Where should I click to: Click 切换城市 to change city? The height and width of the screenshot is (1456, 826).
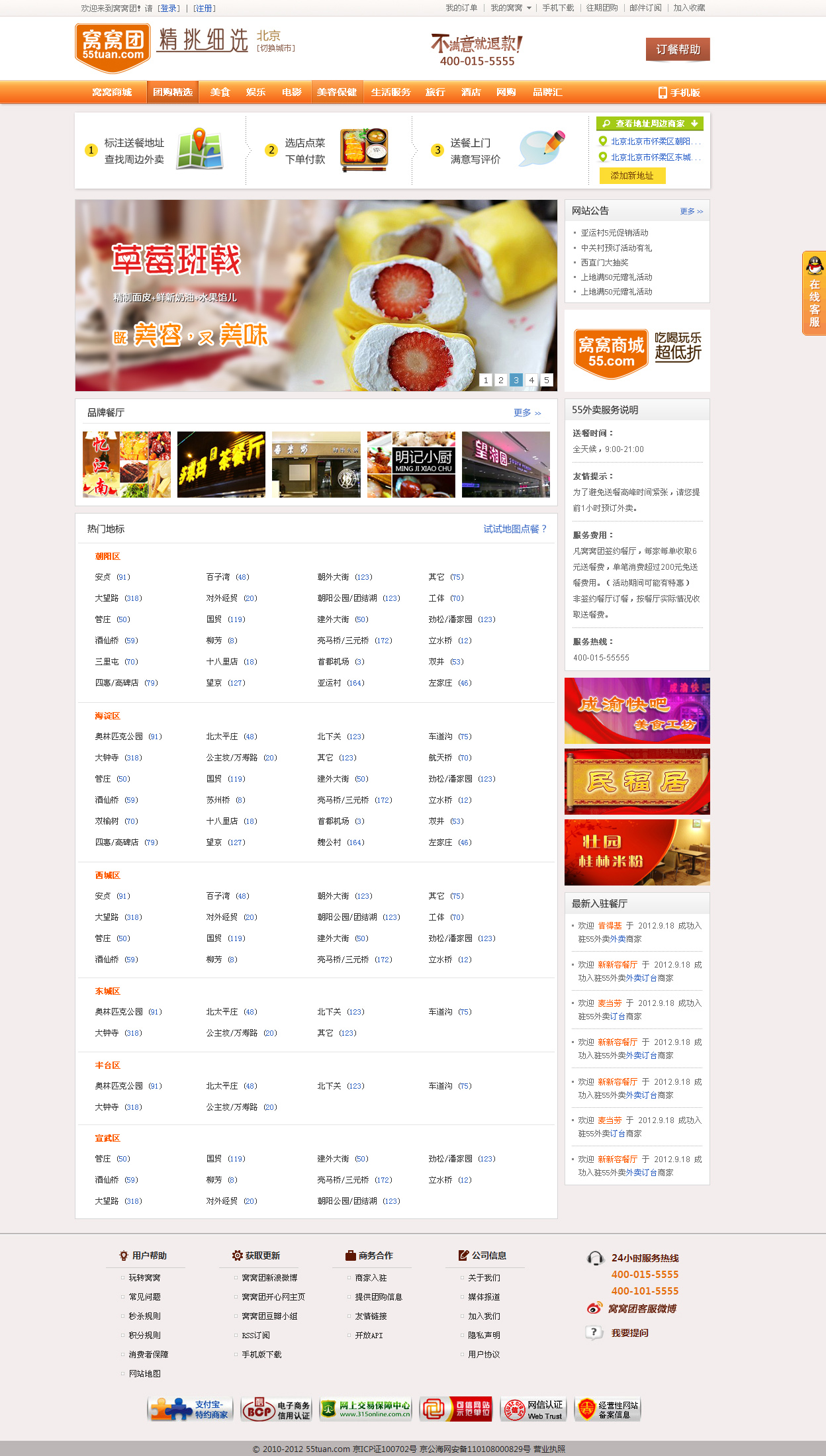click(x=276, y=48)
